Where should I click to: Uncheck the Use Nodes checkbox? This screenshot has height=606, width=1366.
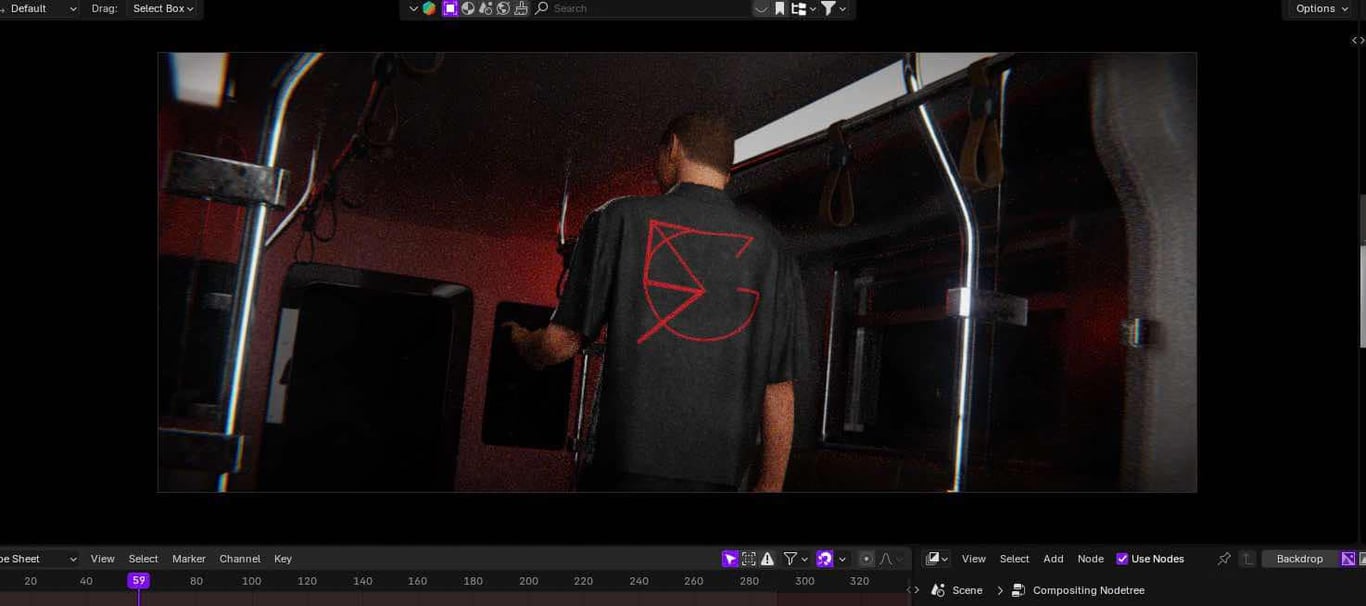[x=1121, y=558]
